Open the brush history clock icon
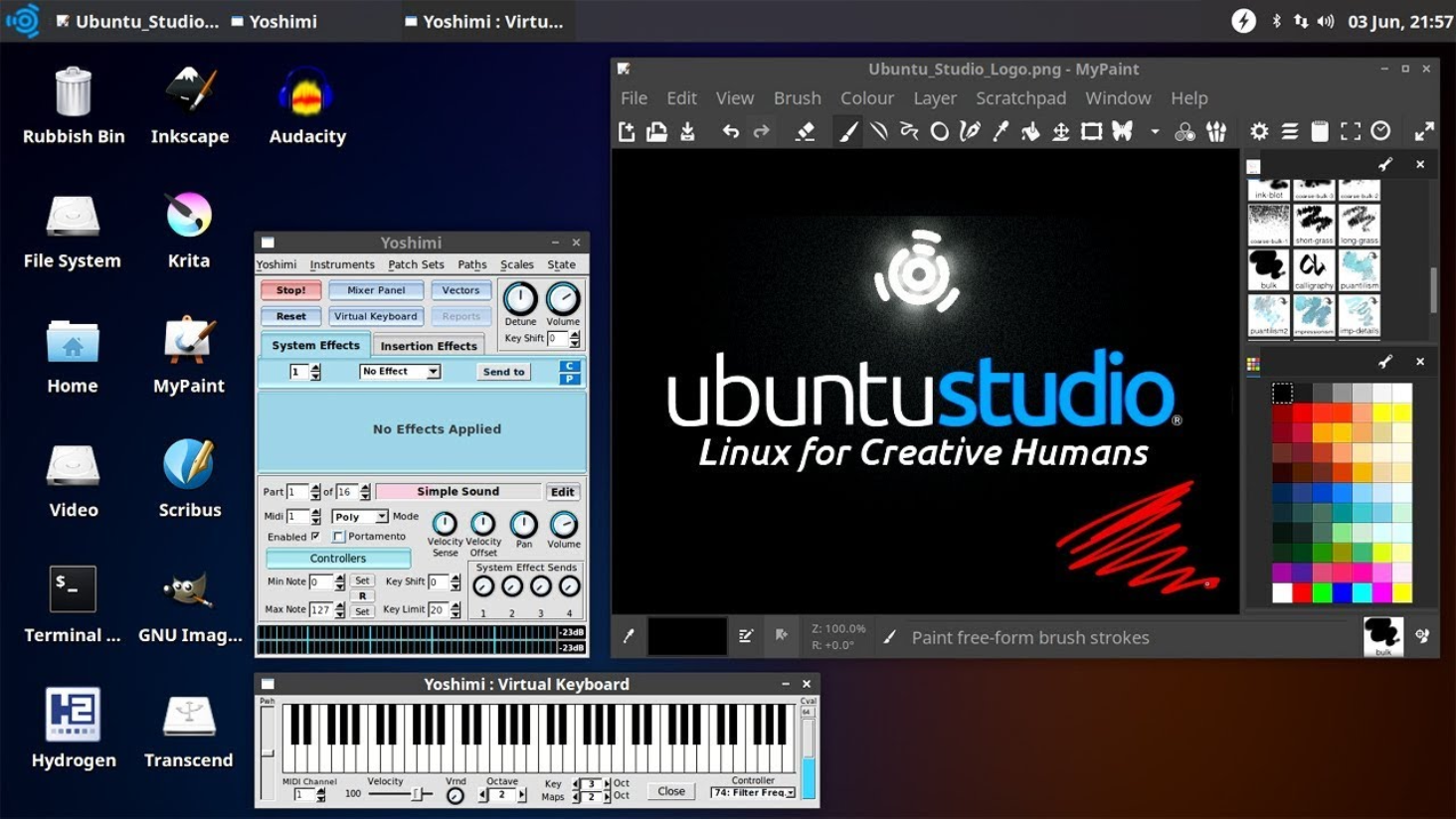This screenshot has width=1456, height=822. coord(1380,131)
